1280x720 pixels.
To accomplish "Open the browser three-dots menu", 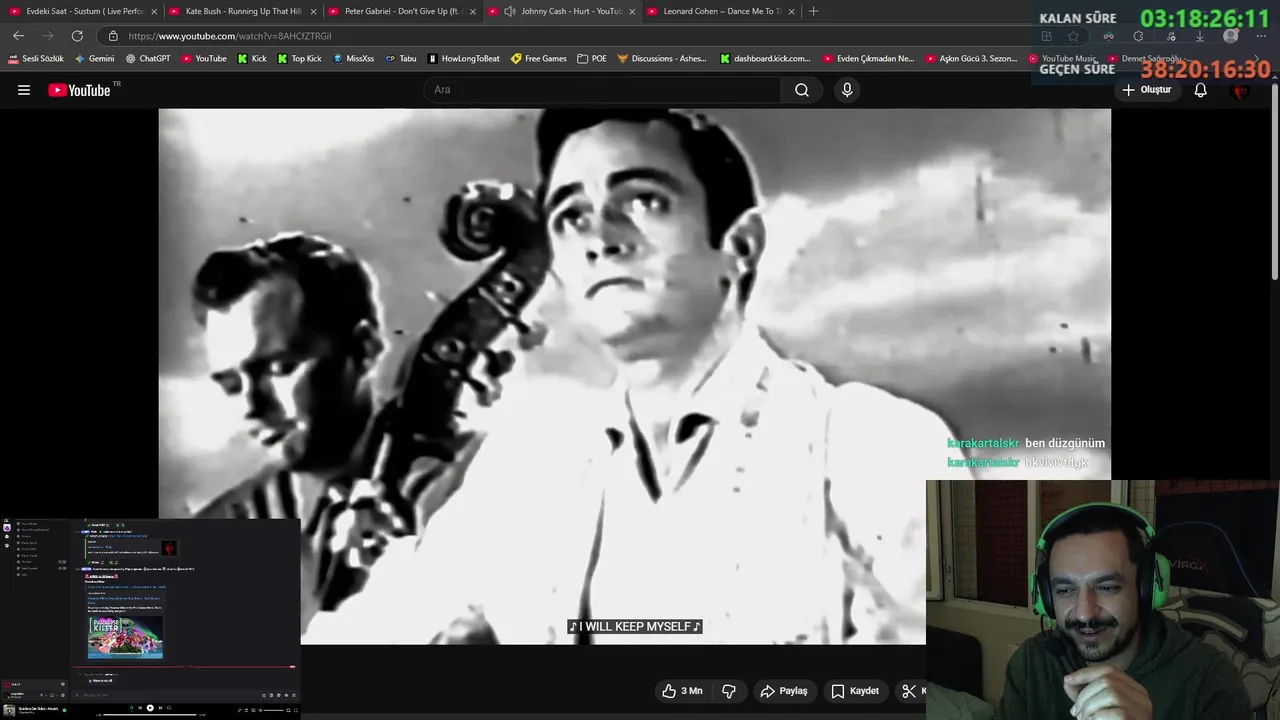I will [x=1260, y=36].
